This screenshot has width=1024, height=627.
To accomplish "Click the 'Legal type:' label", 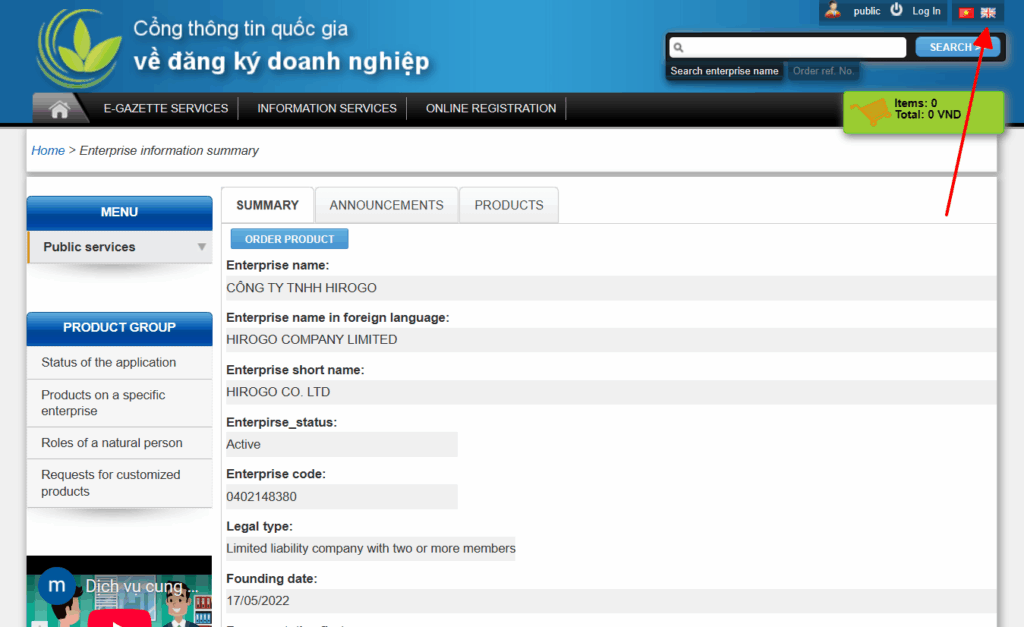I will point(259,526).
